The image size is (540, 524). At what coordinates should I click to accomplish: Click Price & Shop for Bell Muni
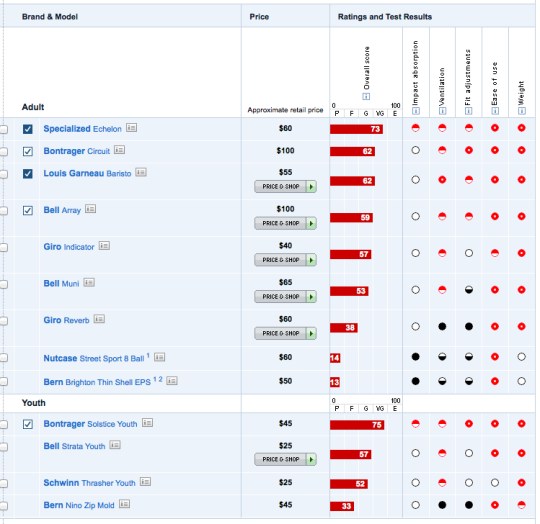(285, 297)
